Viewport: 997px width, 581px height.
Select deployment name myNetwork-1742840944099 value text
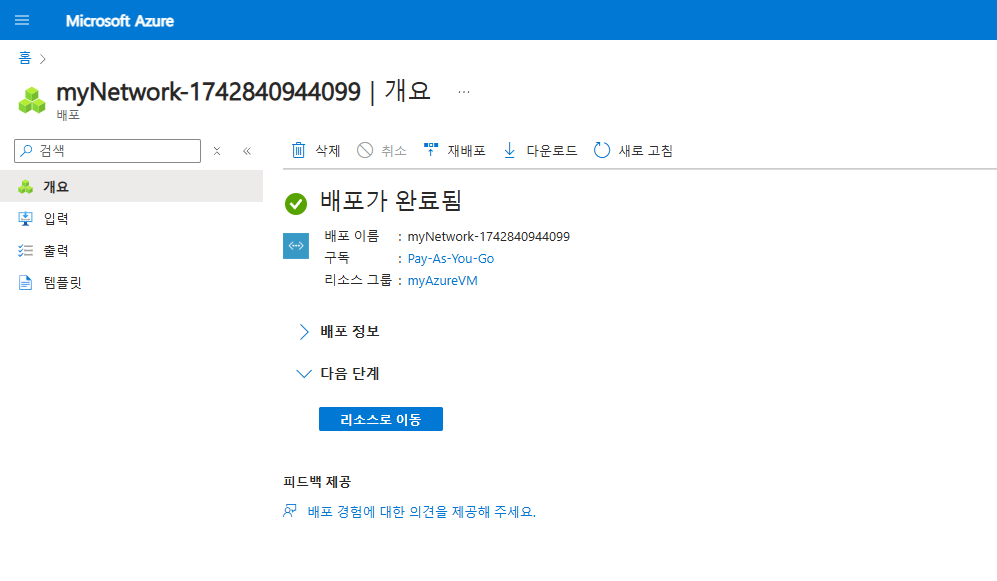tap(488, 236)
